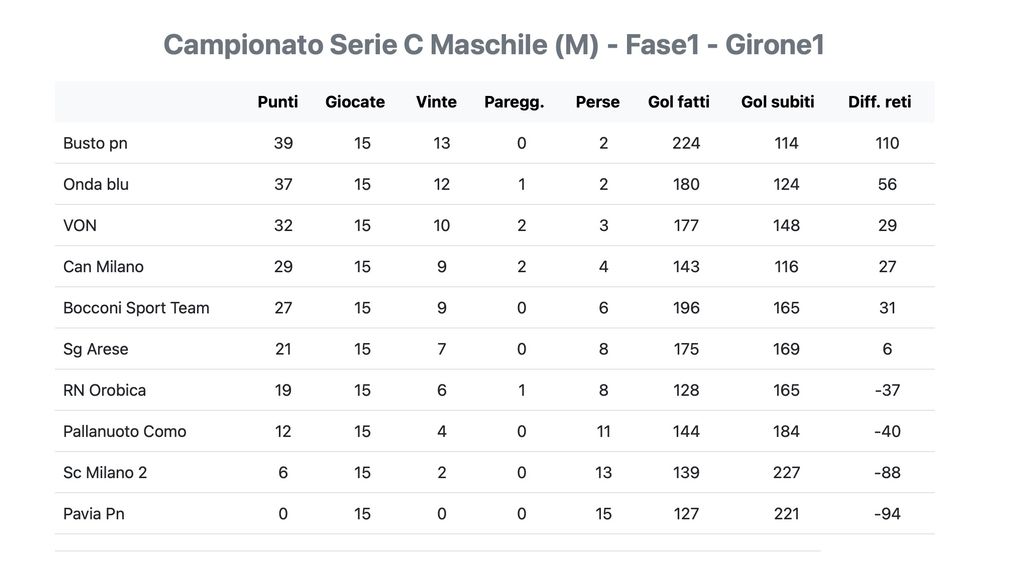Click the Gol fatti column header

pos(679,102)
